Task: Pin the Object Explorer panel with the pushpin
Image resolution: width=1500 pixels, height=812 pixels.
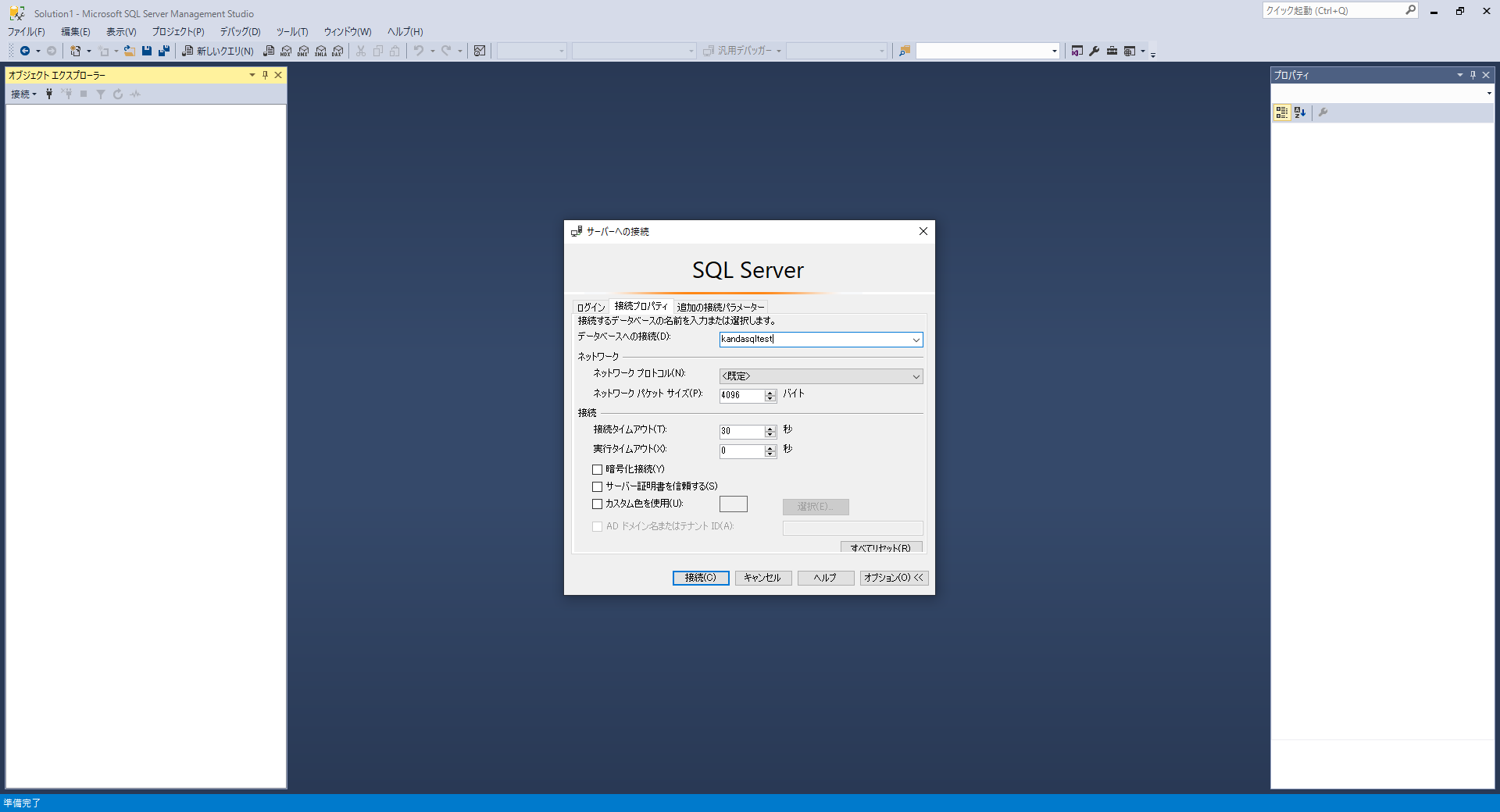Action: click(265, 75)
